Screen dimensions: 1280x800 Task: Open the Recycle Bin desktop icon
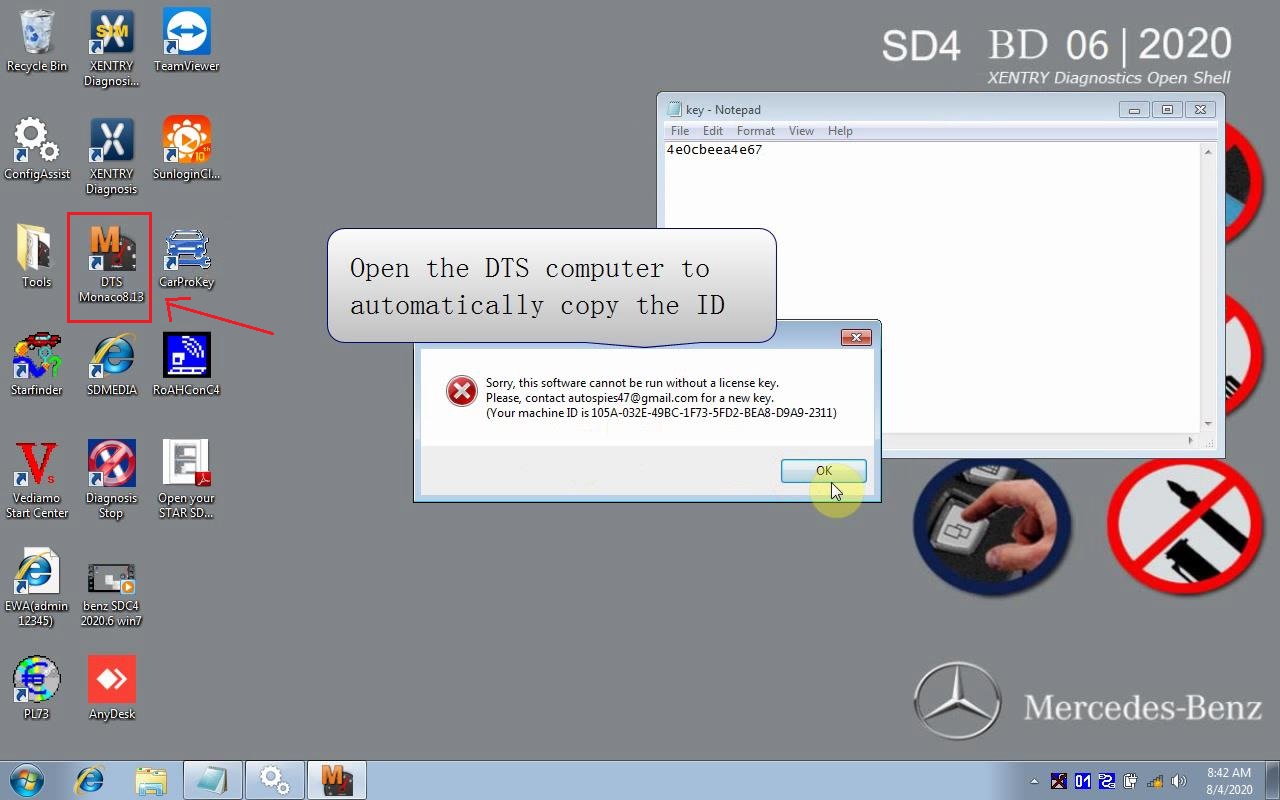click(37, 42)
